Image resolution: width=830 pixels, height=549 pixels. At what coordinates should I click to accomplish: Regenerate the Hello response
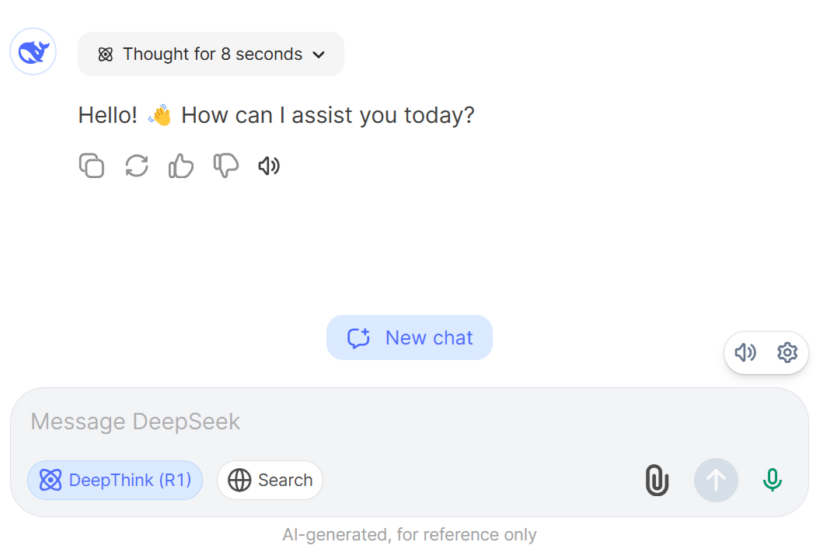(137, 166)
